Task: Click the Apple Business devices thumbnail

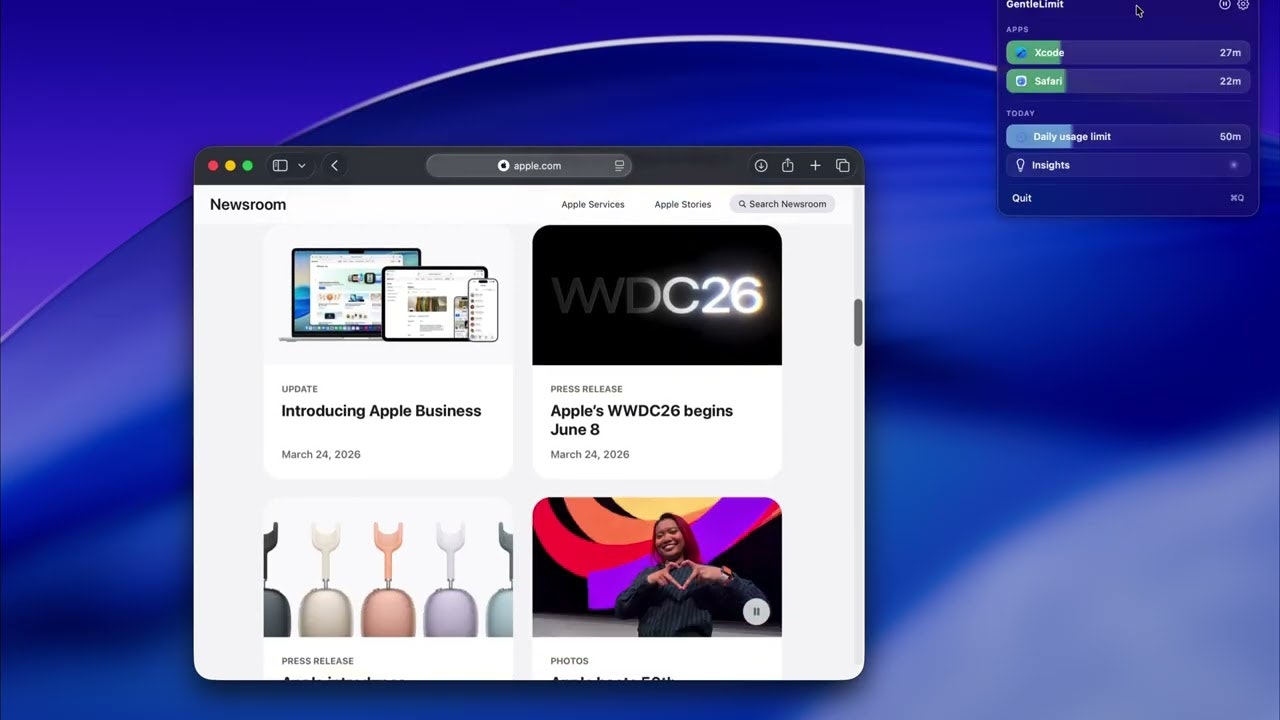Action: point(388,295)
